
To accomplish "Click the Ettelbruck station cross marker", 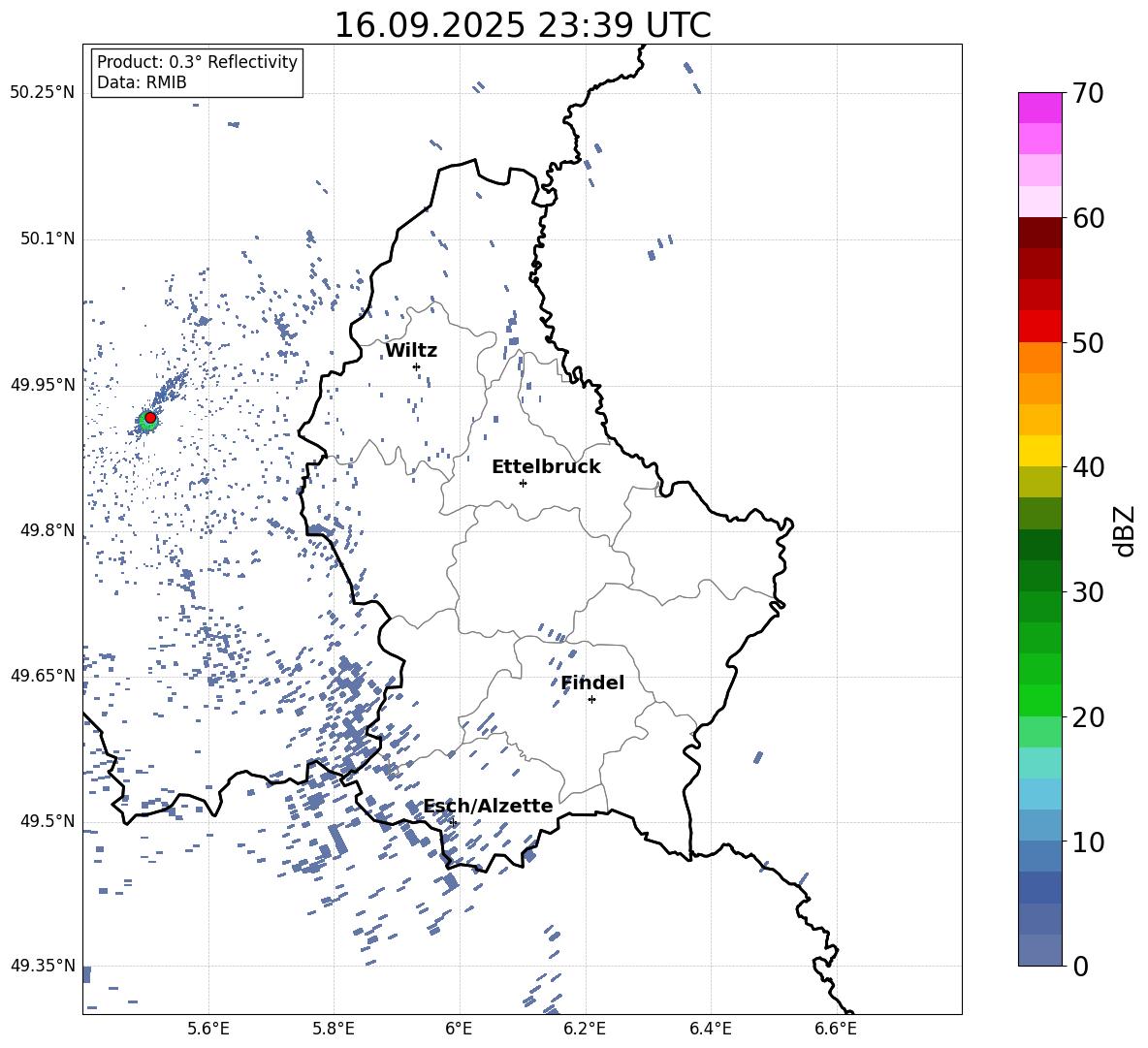I will (523, 483).
